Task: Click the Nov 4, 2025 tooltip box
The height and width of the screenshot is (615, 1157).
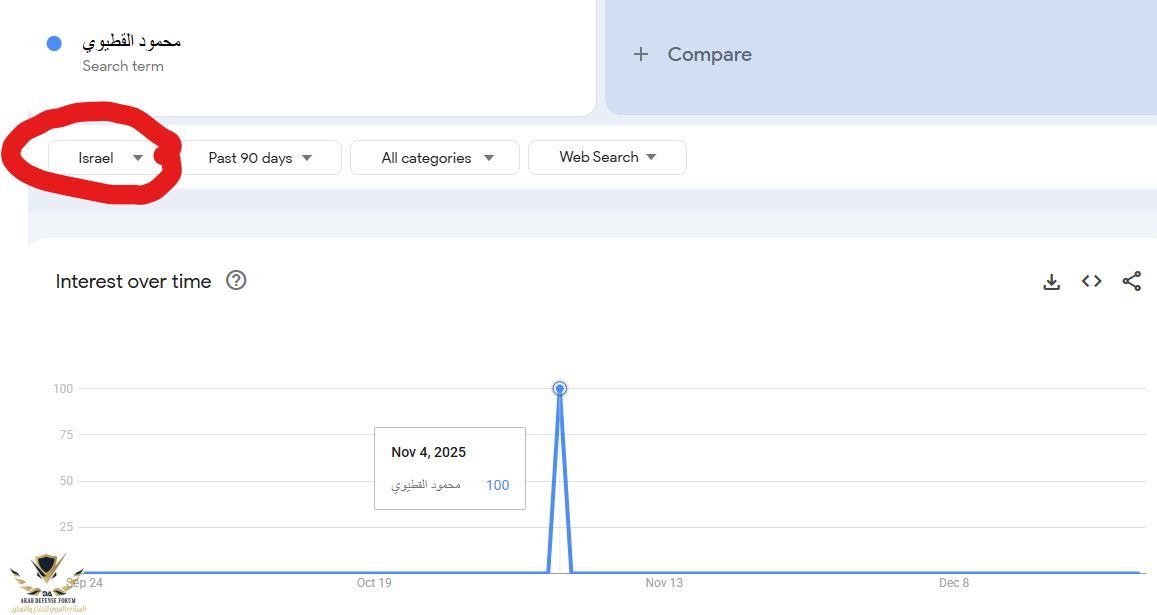Action: coord(449,468)
